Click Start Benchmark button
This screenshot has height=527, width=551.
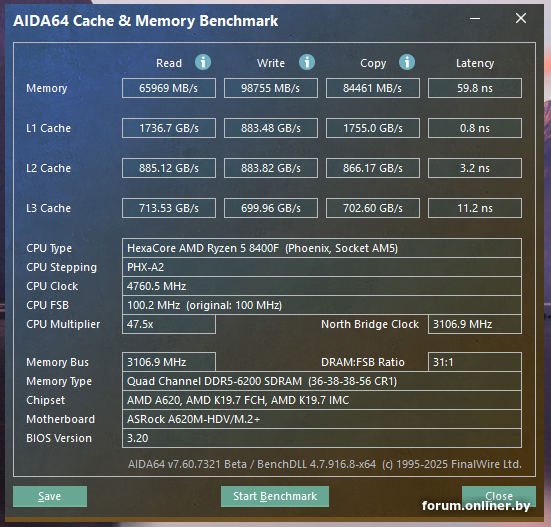coord(275,496)
